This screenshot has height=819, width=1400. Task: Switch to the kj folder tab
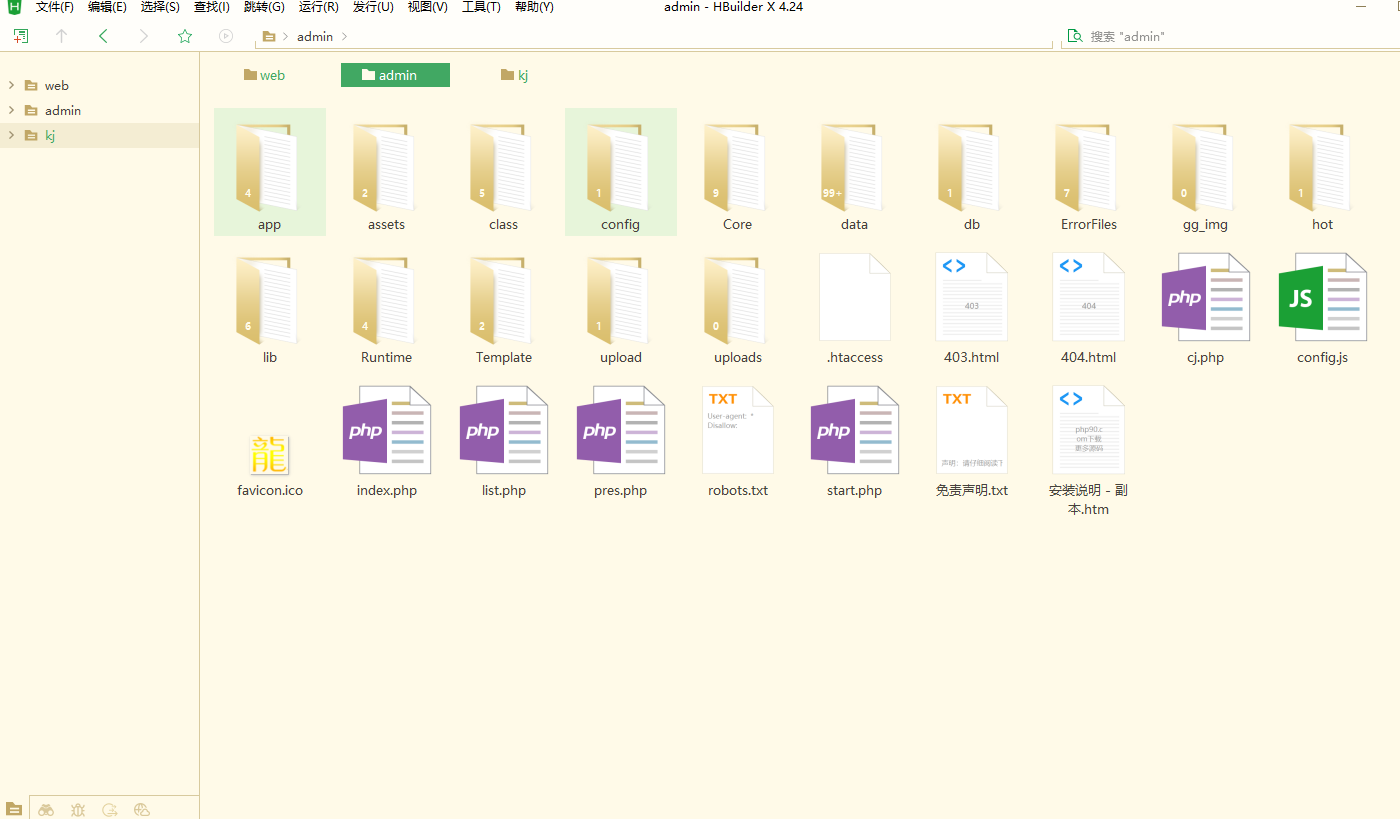(x=515, y=75)
